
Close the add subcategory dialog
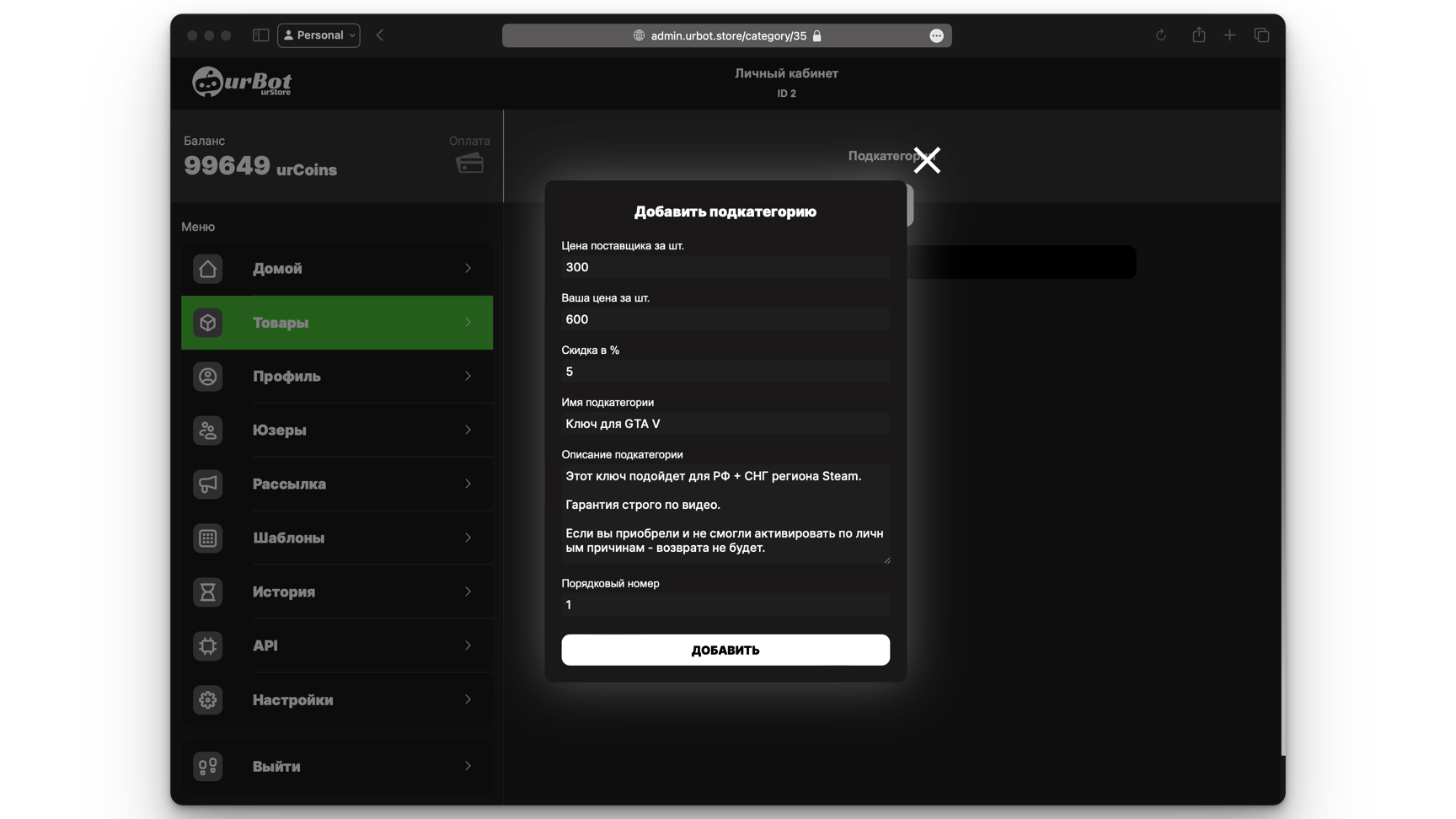927,160
